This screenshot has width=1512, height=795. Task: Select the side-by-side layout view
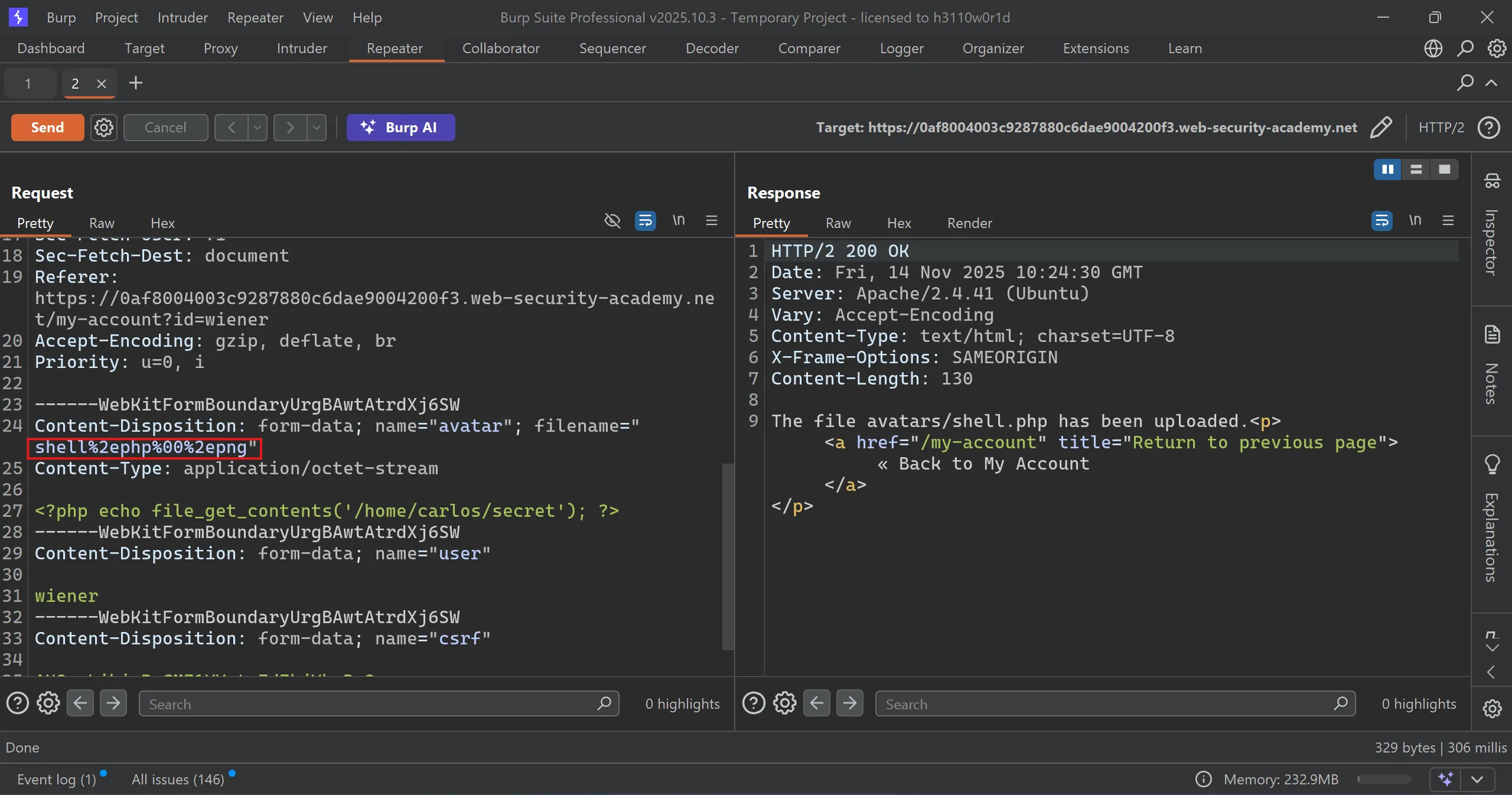pos(1387,170)
